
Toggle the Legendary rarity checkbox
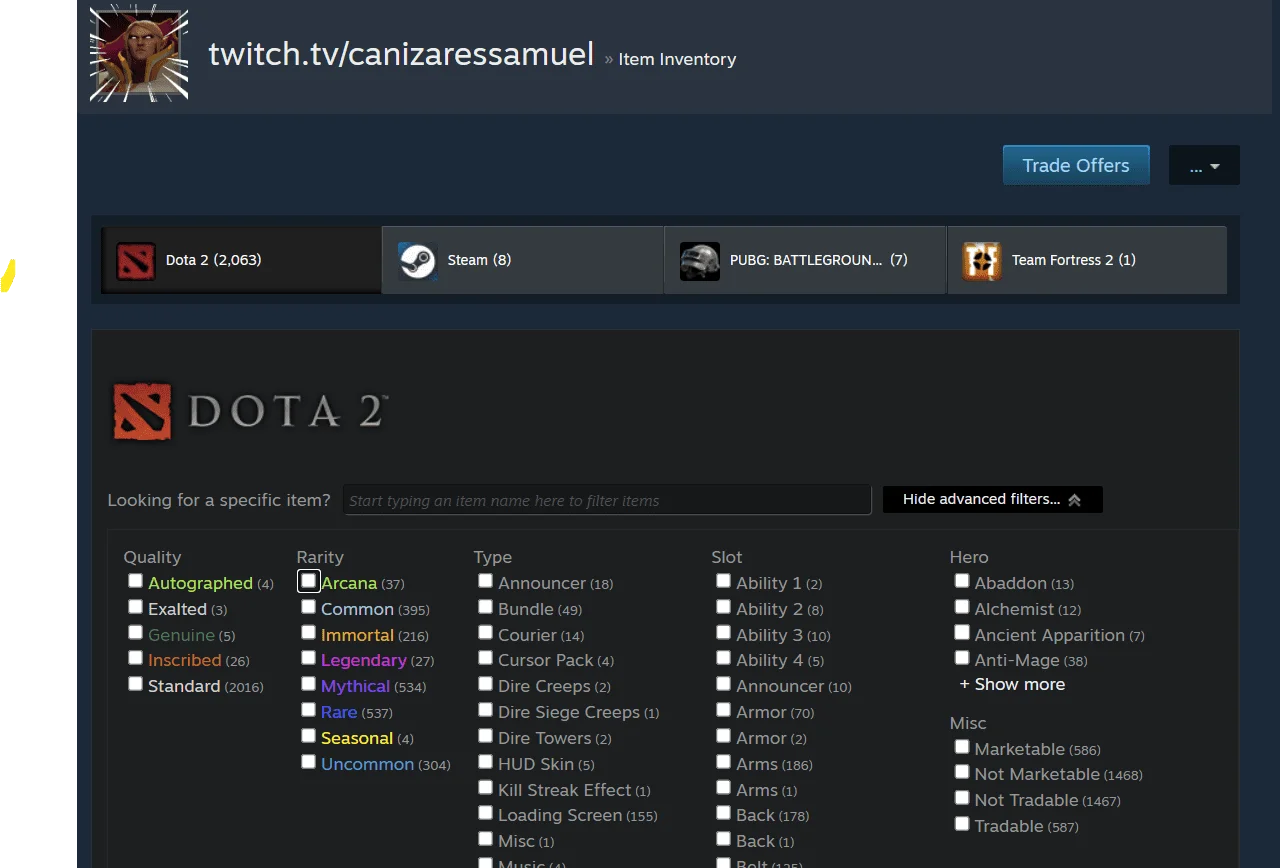click(x=308, y=658)
